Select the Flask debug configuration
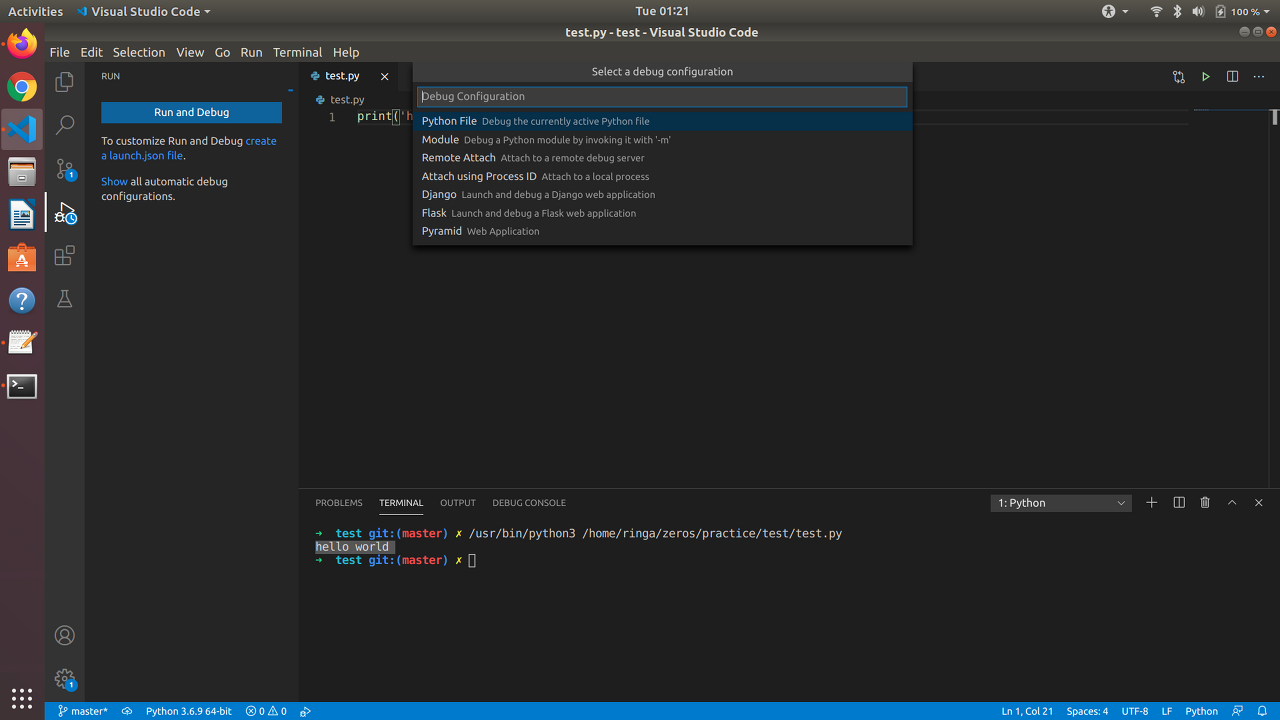 pyautogui.click(x=662, y=213)
